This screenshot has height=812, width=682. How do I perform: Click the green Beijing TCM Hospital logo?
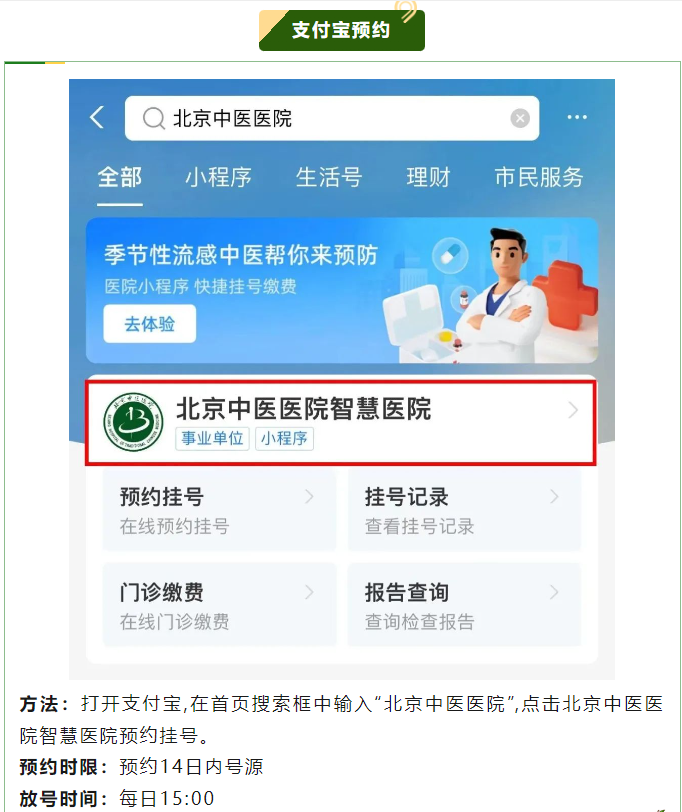[x=133, y=422]
